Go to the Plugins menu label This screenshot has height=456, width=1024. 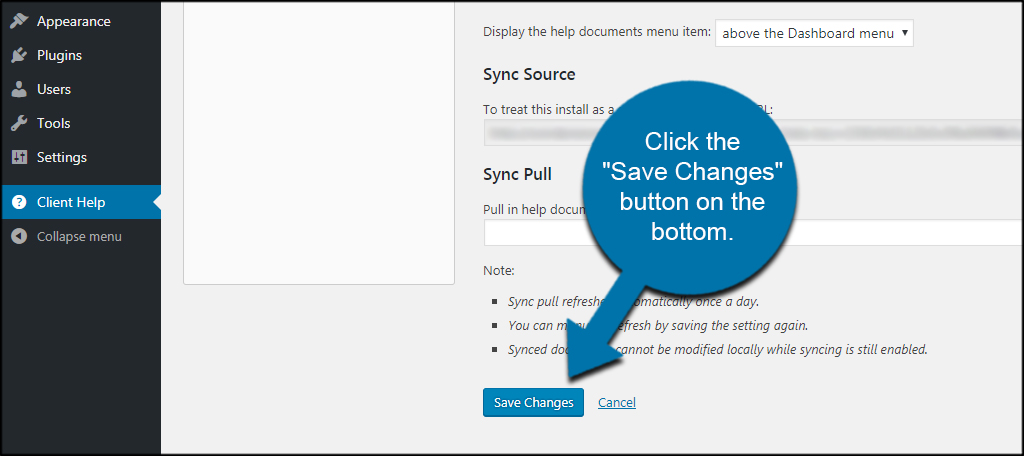click(59, 55)
